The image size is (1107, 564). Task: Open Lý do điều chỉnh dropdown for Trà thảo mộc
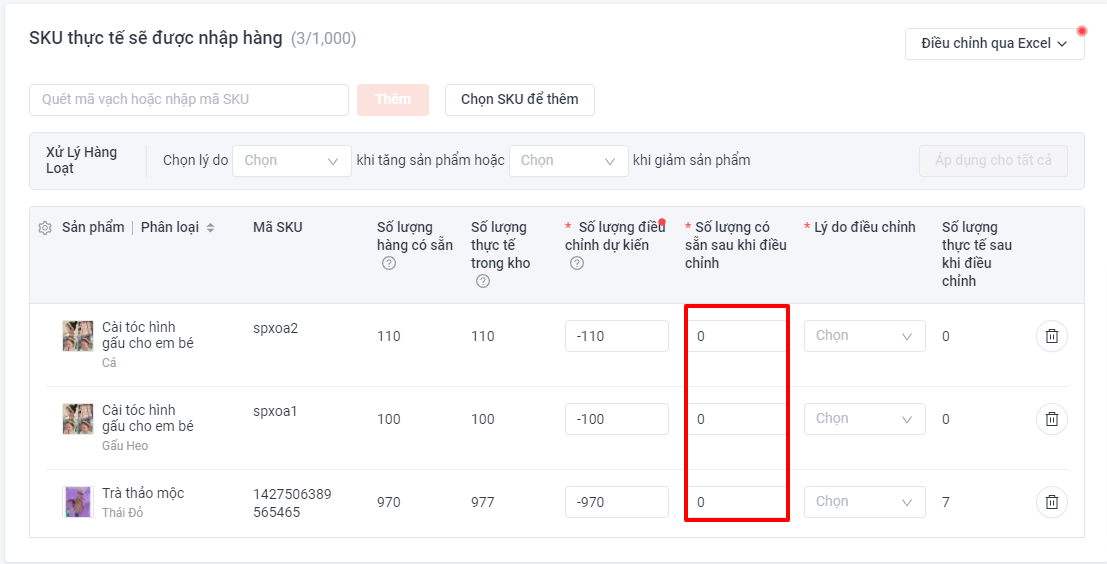865,502
